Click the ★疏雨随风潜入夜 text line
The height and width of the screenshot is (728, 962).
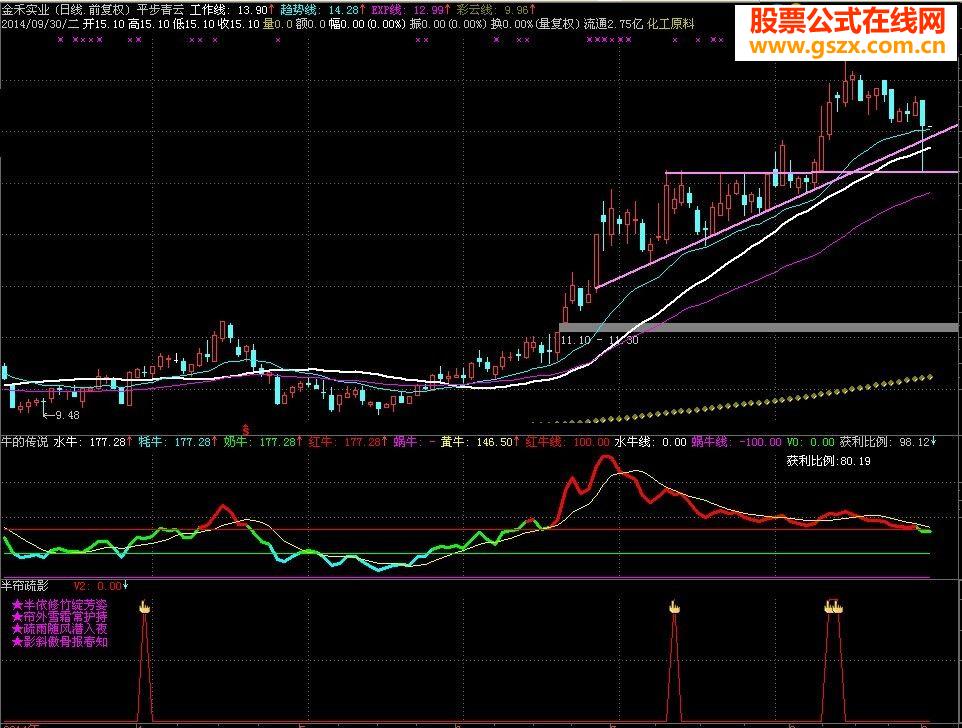point(60,629)
